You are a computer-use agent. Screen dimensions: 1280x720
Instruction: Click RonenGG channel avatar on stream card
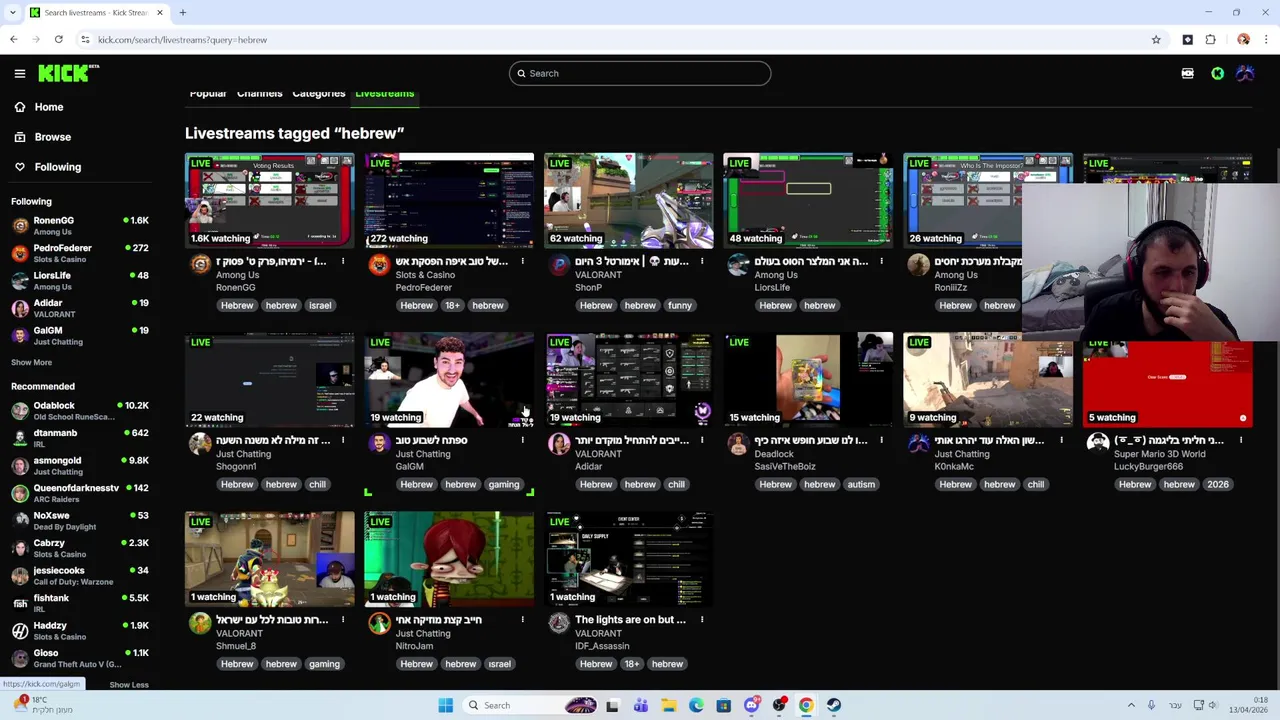tap(200, 264)
